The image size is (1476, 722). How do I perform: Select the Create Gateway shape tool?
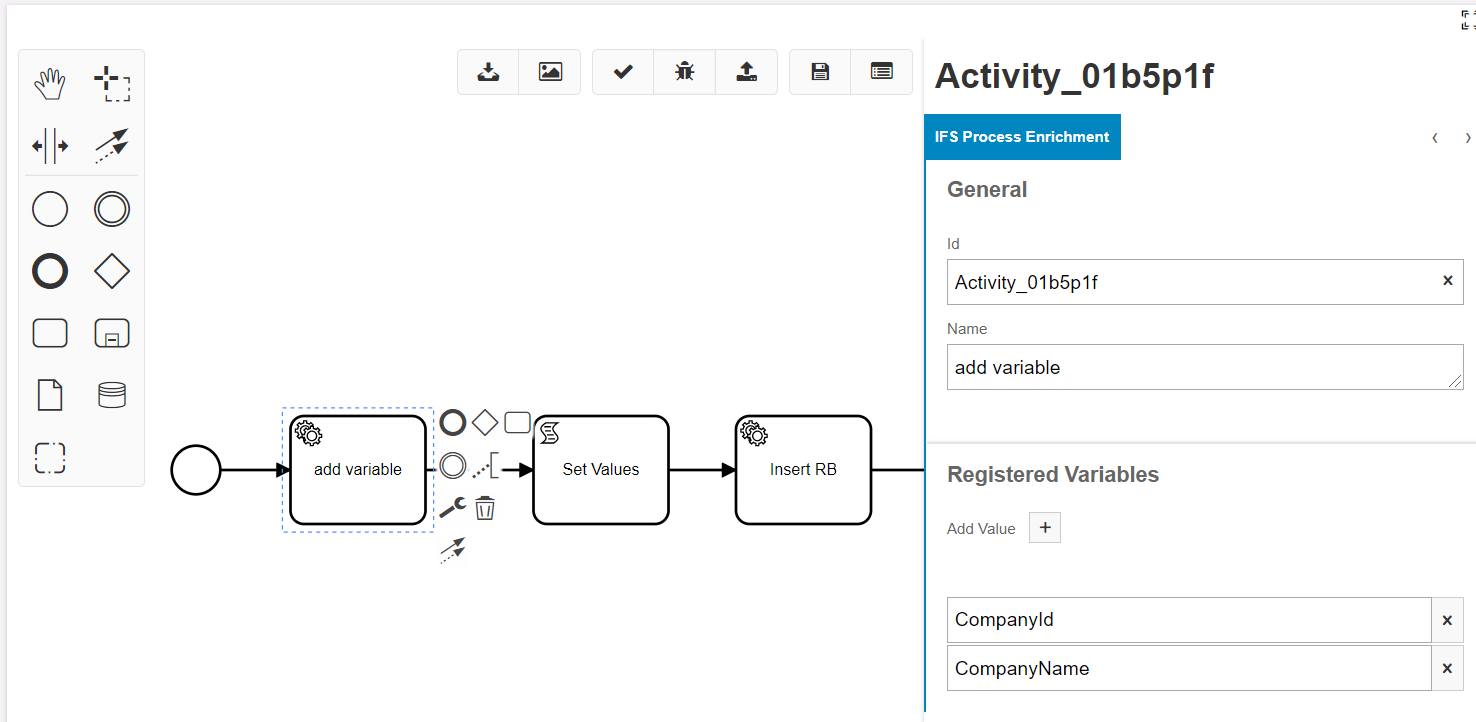111,270
